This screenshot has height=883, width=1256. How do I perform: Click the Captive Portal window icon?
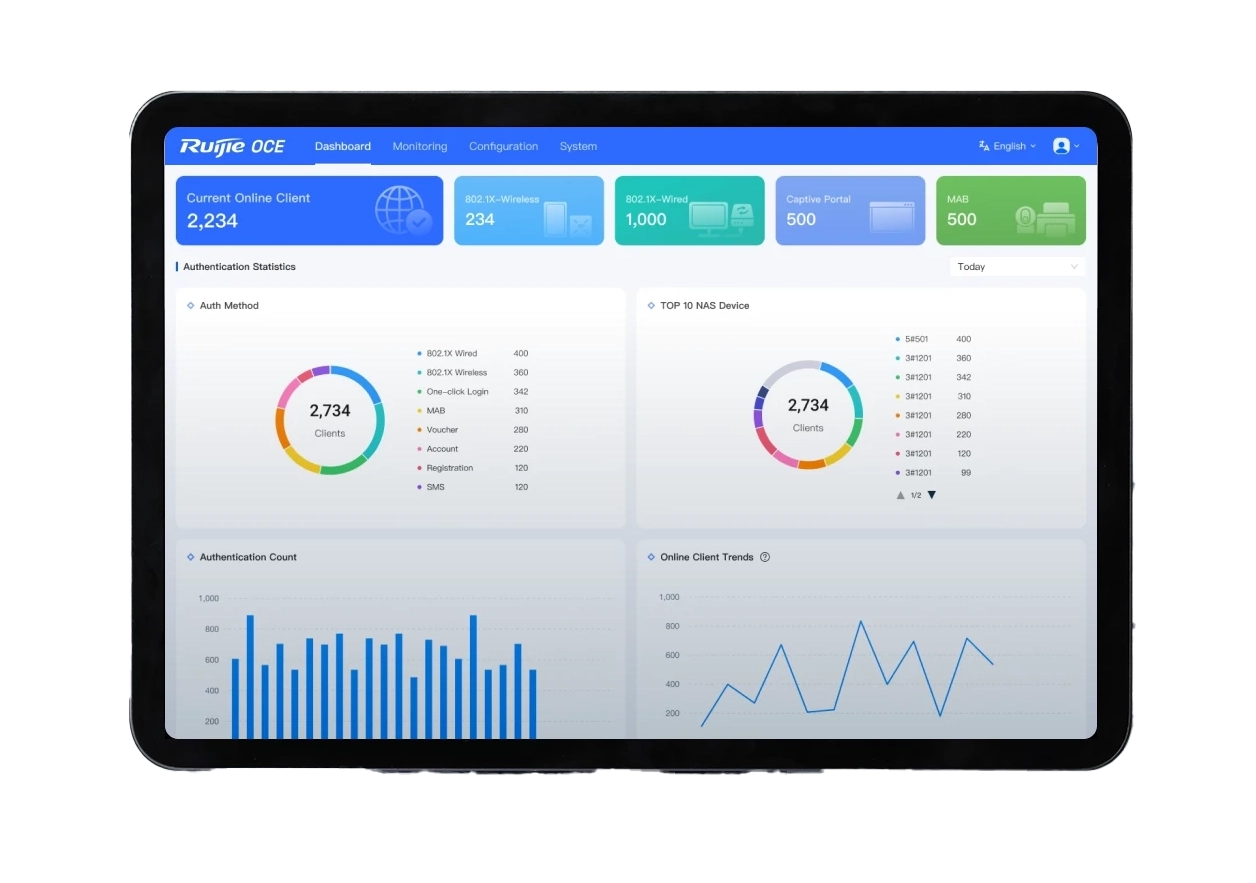click(x=891, y=218)
